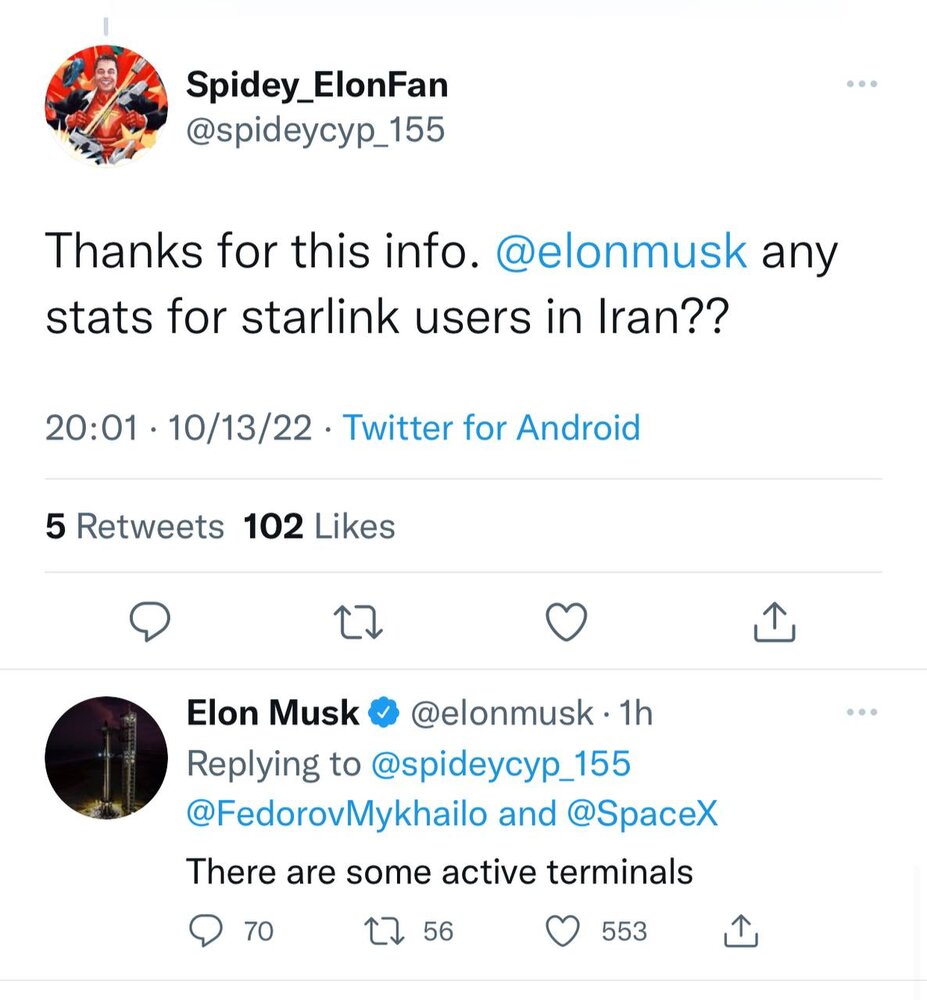Open the @FedorovMykhailo mention link
927x1000 pixels.
337,814
